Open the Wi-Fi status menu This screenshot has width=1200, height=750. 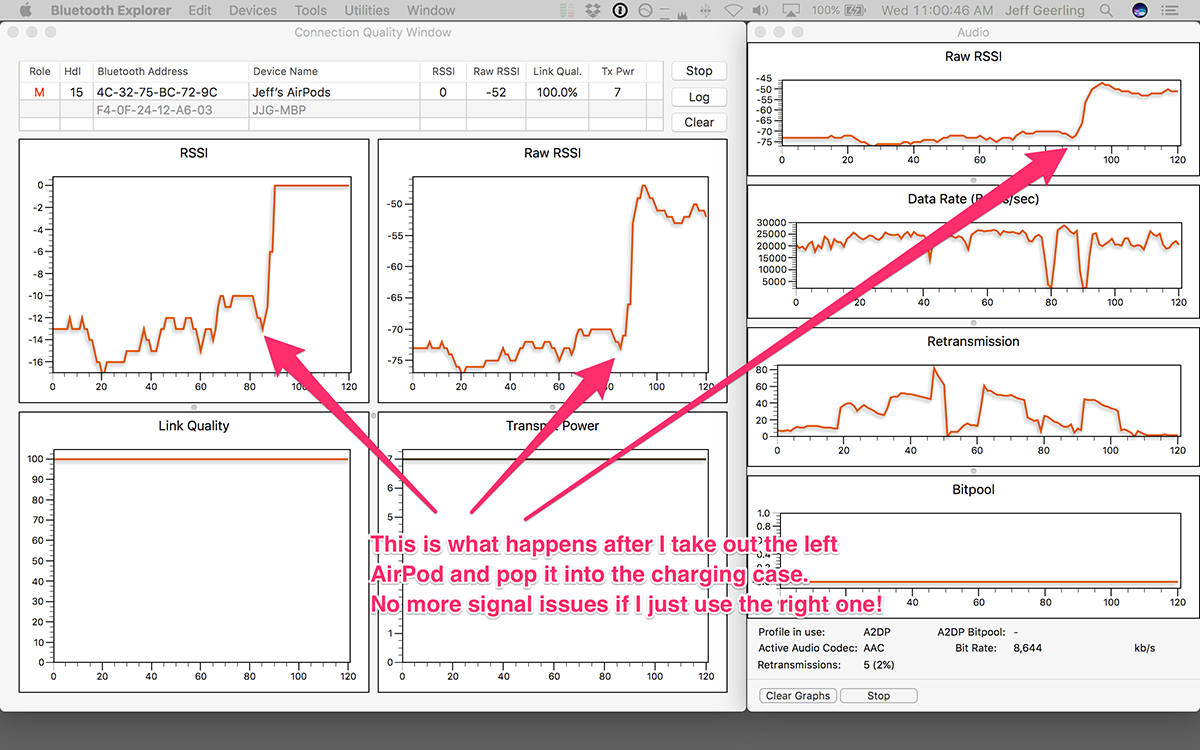[x=734, y=10]
